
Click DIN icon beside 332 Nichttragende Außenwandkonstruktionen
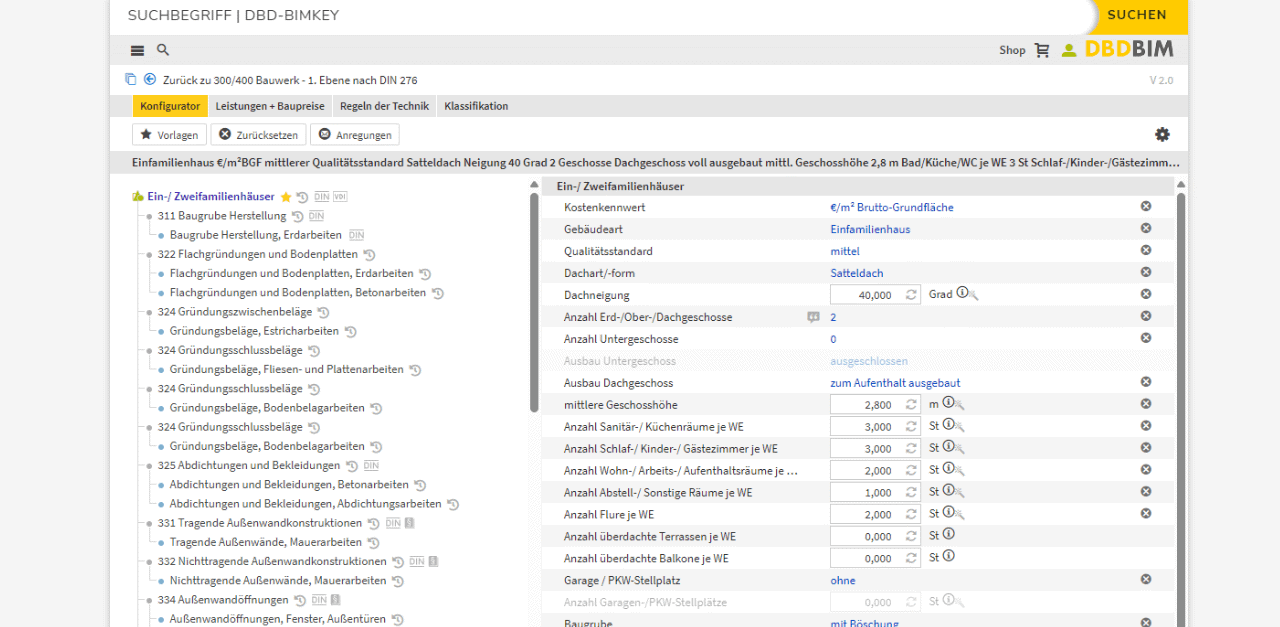[x=417, y=562]
